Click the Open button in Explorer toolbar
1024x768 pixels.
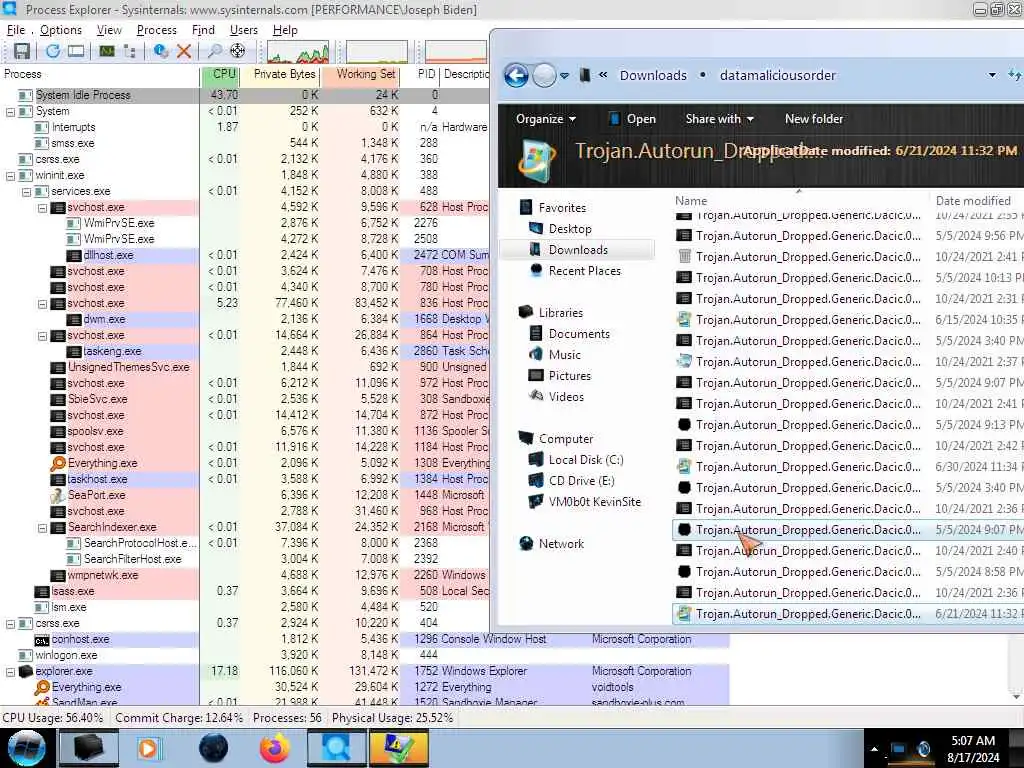(632, 119)
